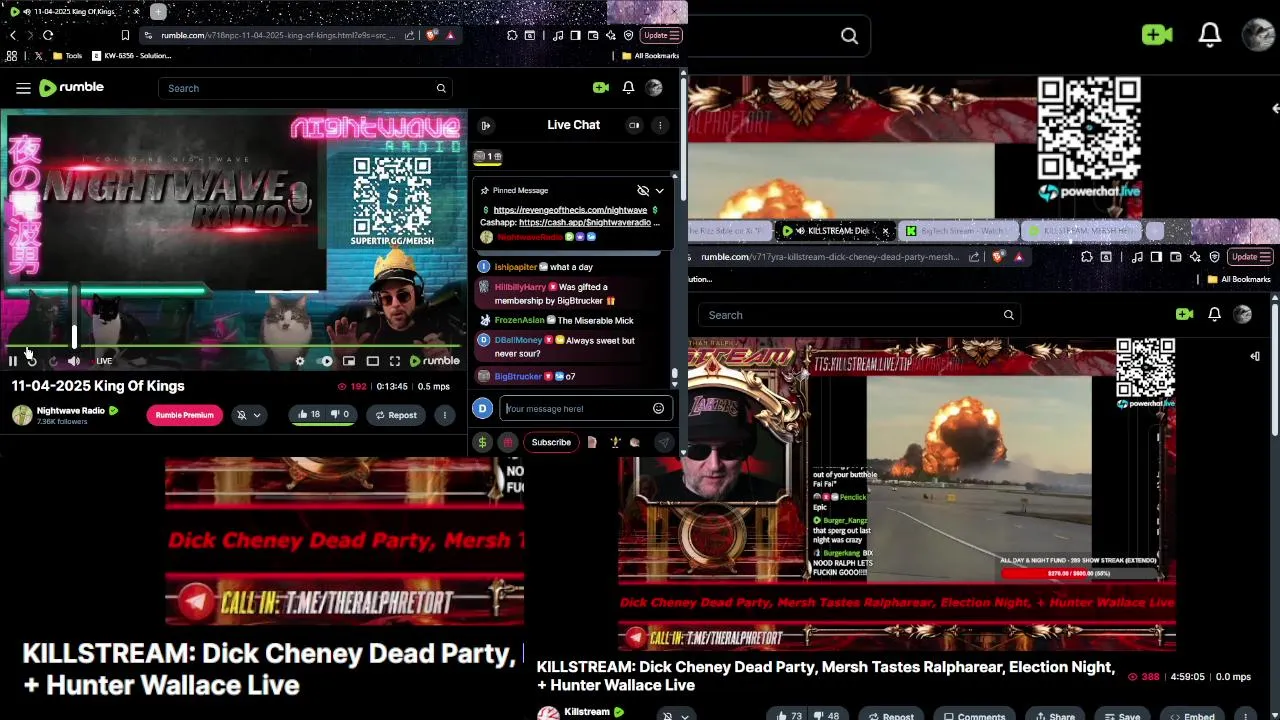Open Live Chat three-dot options menu
The height and width of the screenshot is (720, 1280).
point(660,125)
